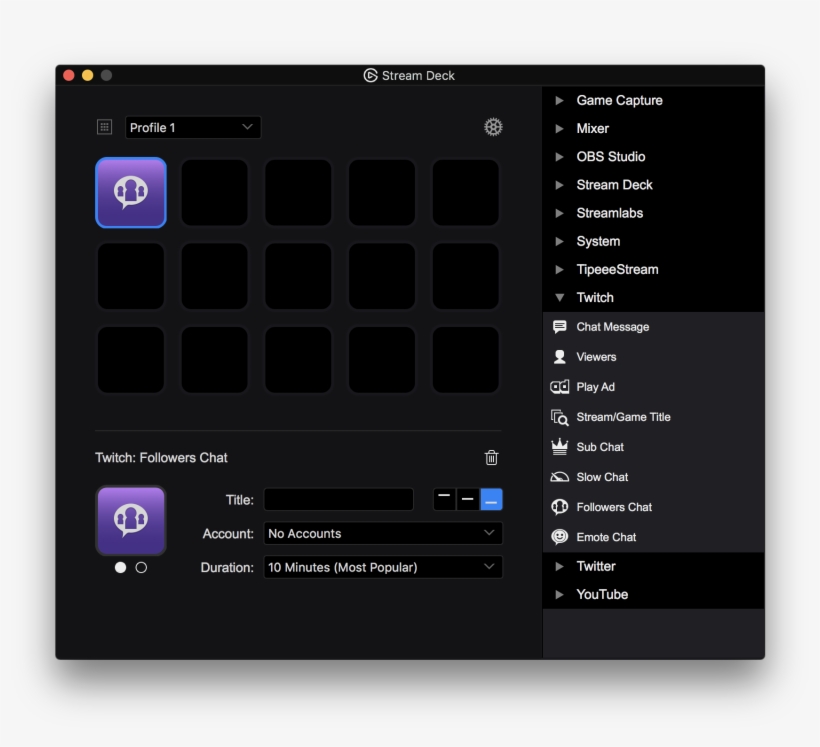The width and height of the screenshot is (820, 747).
Task: Enable middle title alignment
Action: 467,498
